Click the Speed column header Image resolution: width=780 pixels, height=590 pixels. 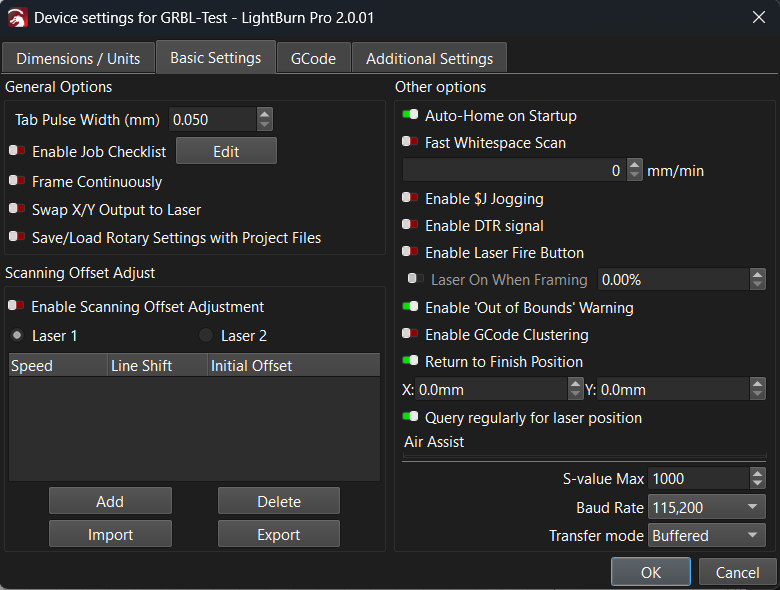[x=58, y=366]
